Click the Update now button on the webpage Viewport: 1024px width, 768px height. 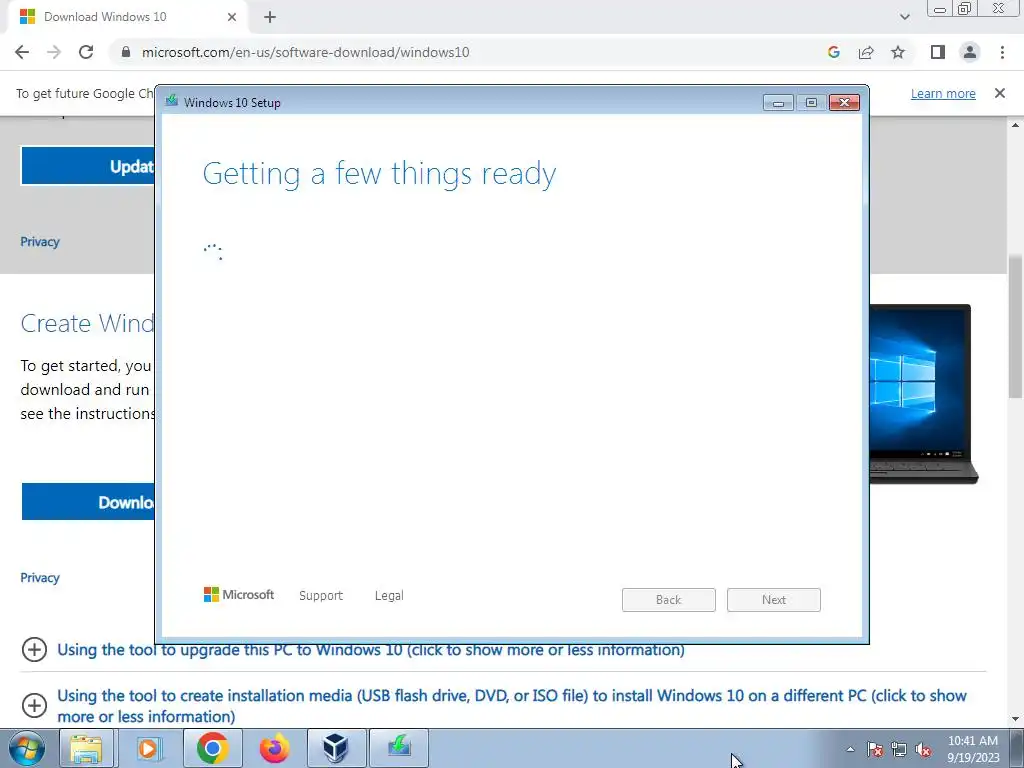(x=88, y=166)
